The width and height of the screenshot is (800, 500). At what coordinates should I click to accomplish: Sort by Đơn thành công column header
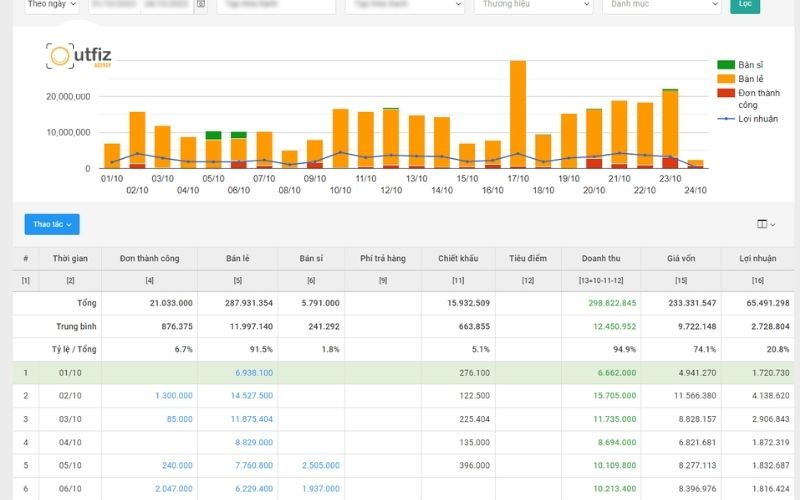(x=149, y=259)
